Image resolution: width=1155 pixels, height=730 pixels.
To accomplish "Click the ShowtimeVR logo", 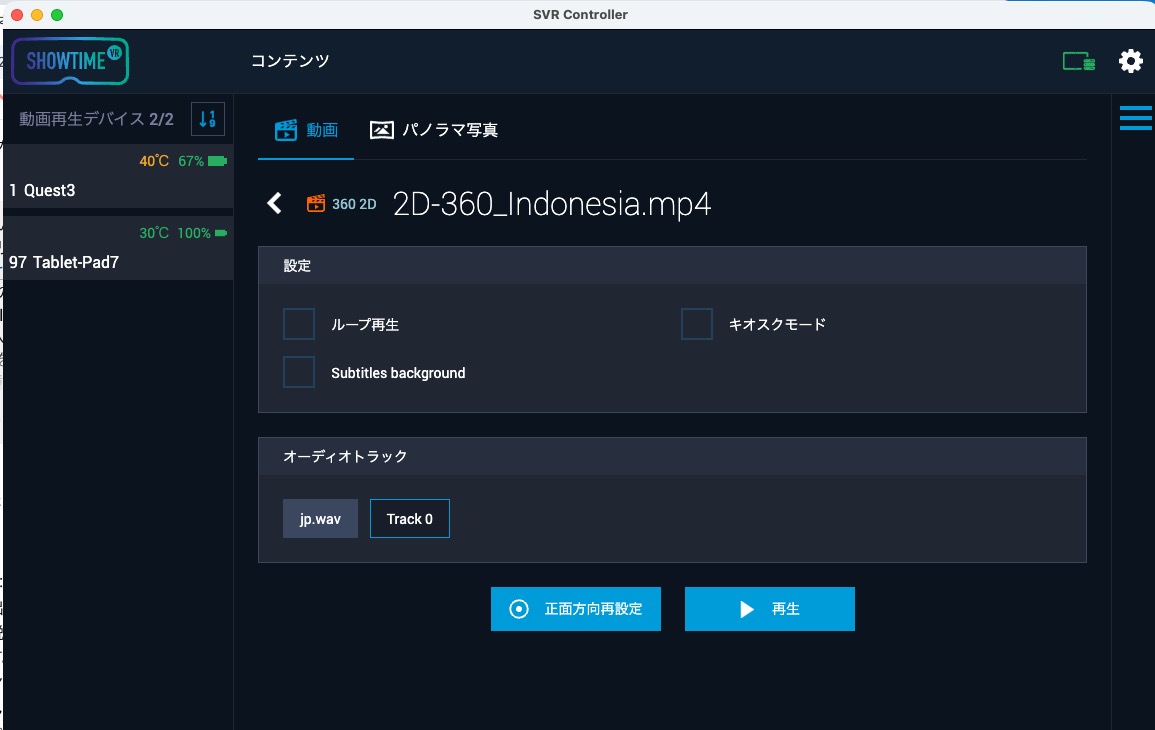I will (x=70, y=60).
